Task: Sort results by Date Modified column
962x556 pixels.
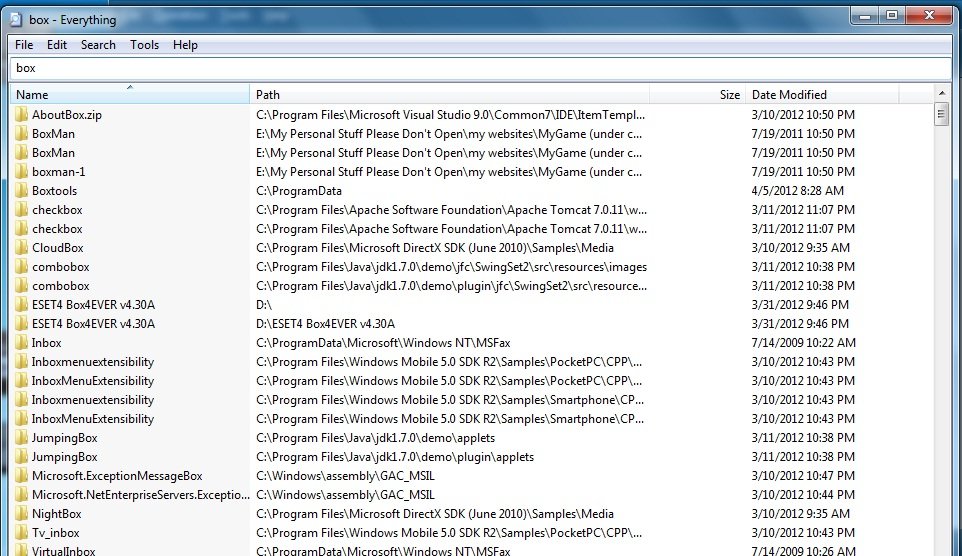Action: tap(822, 95)
